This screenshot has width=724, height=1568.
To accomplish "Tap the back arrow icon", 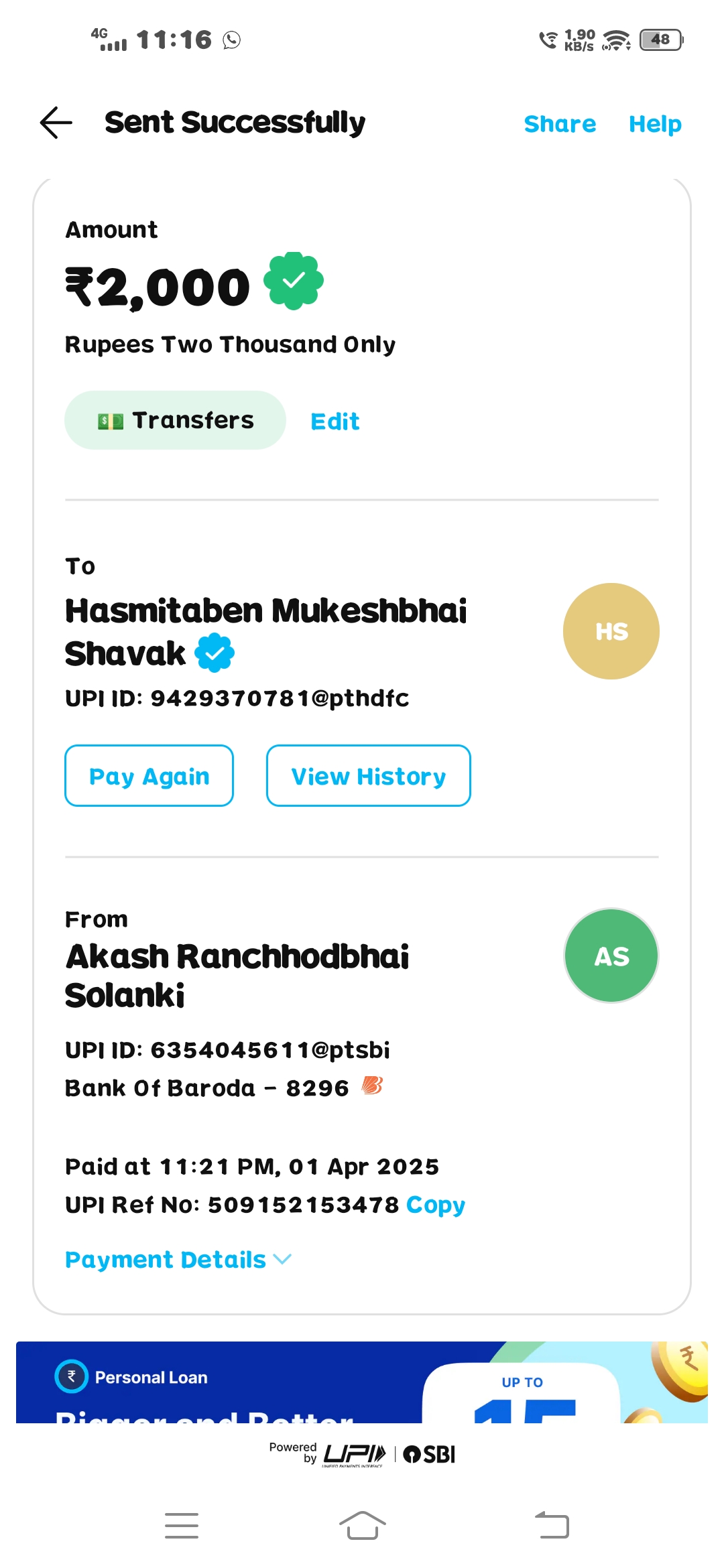I will pyautogui.click(x=56, y=123).
